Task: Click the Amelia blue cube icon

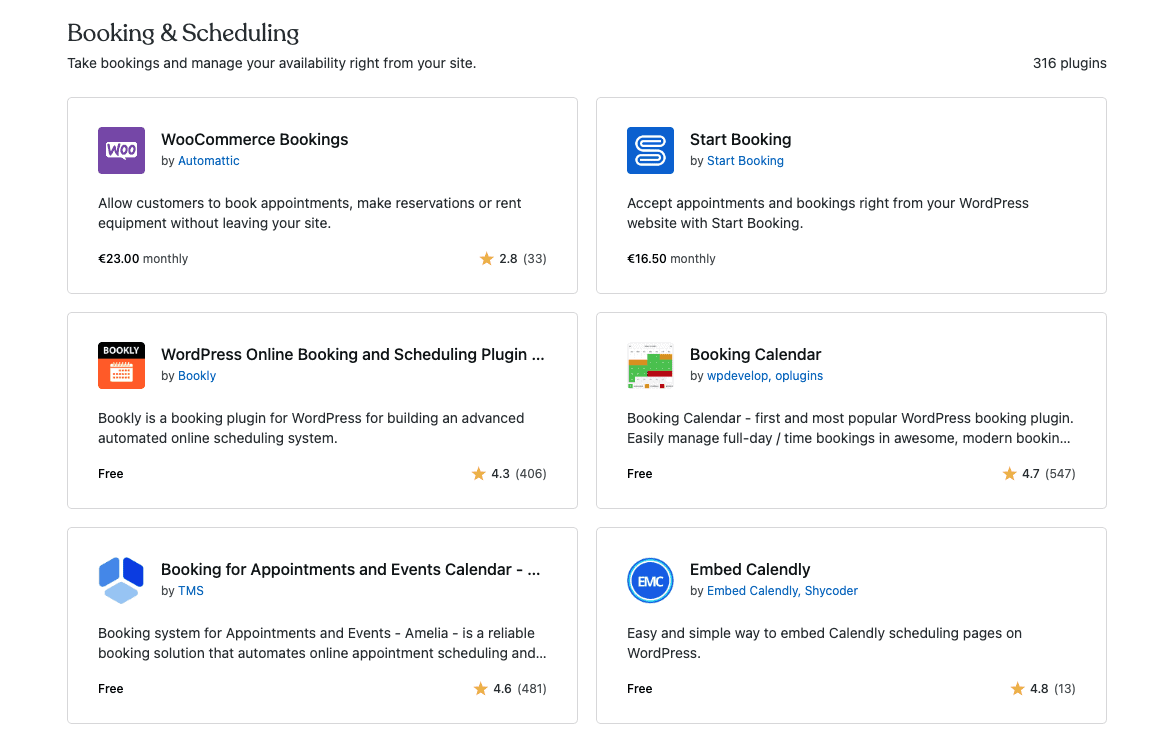Action: coord(121,580)
